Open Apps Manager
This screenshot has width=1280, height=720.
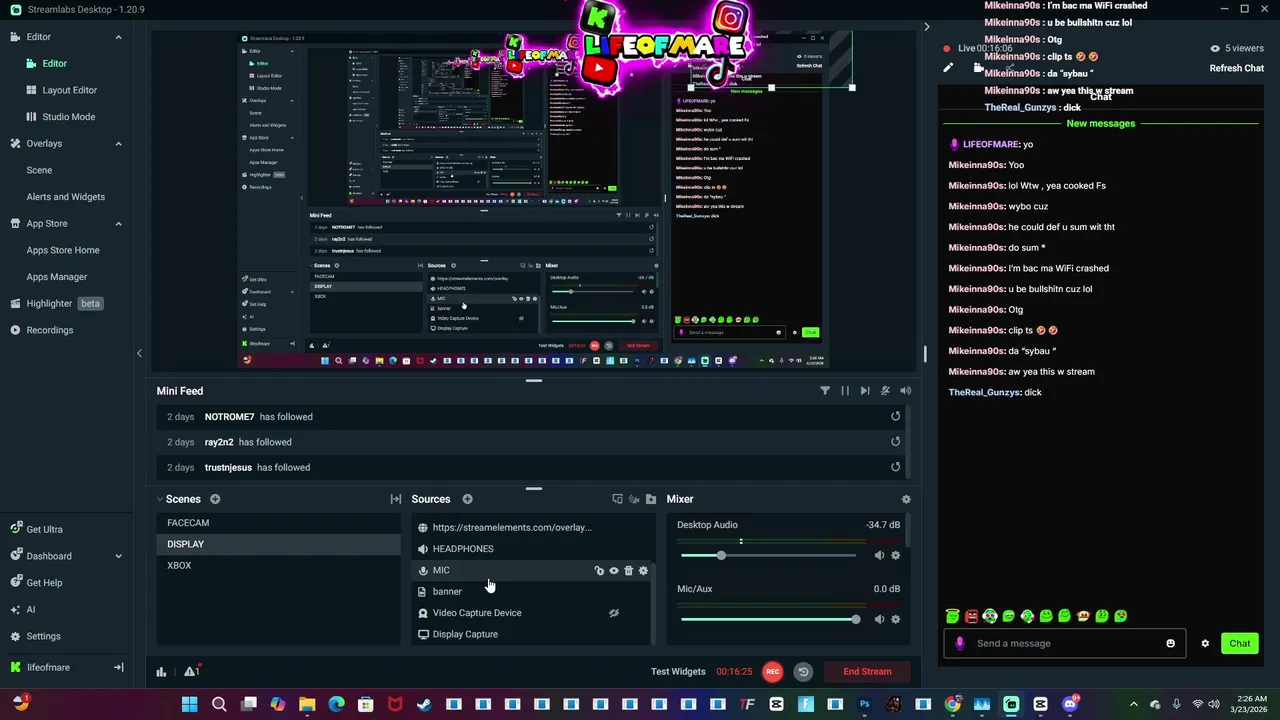(57, 277)
